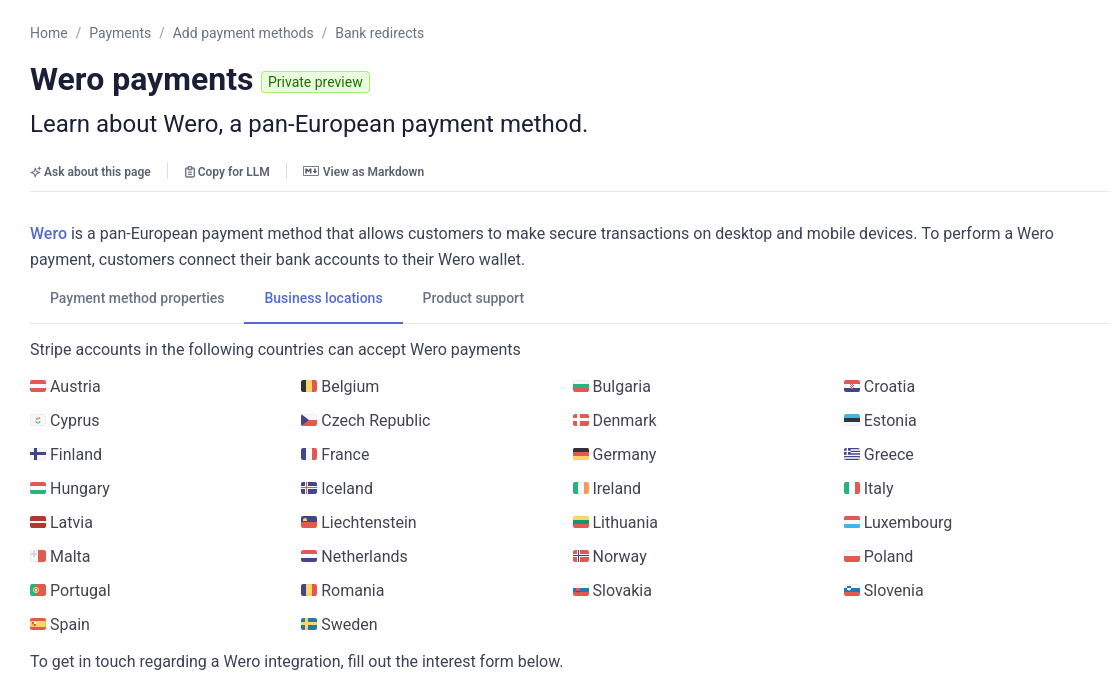This screenshot has width=1116, height=692.
Task: Click the Austria flag icon
Action: pos(38,387)
